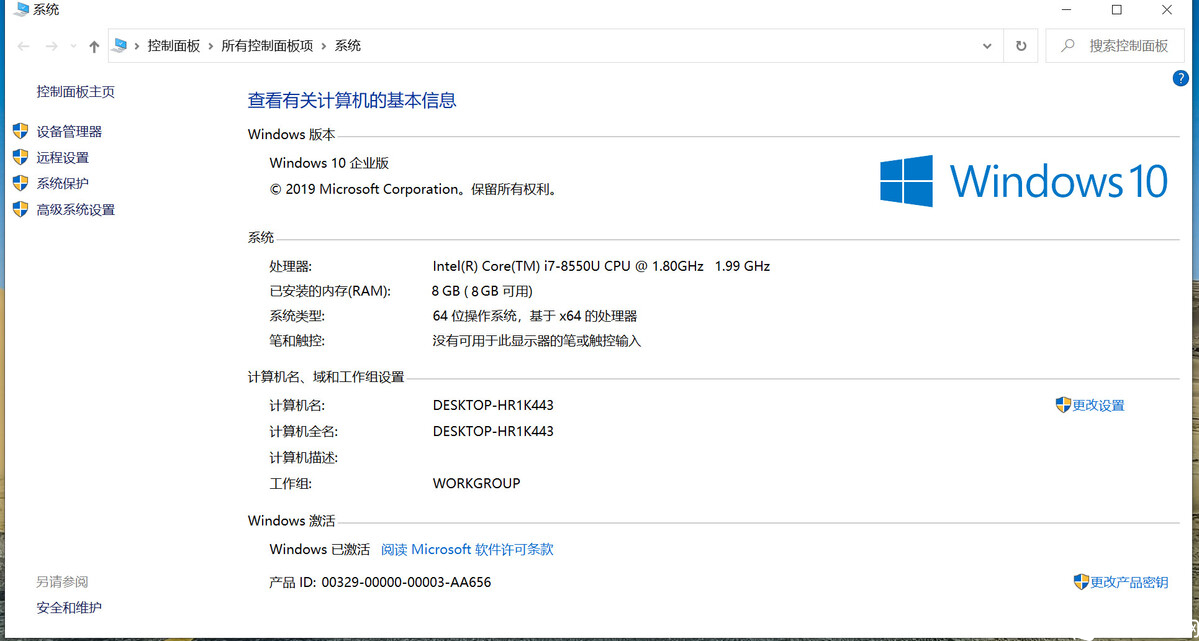Image resolution: width=1199 pixels, height=641 pixels.
Task: Click the 系统类型 label
Action: click(297, 316)
